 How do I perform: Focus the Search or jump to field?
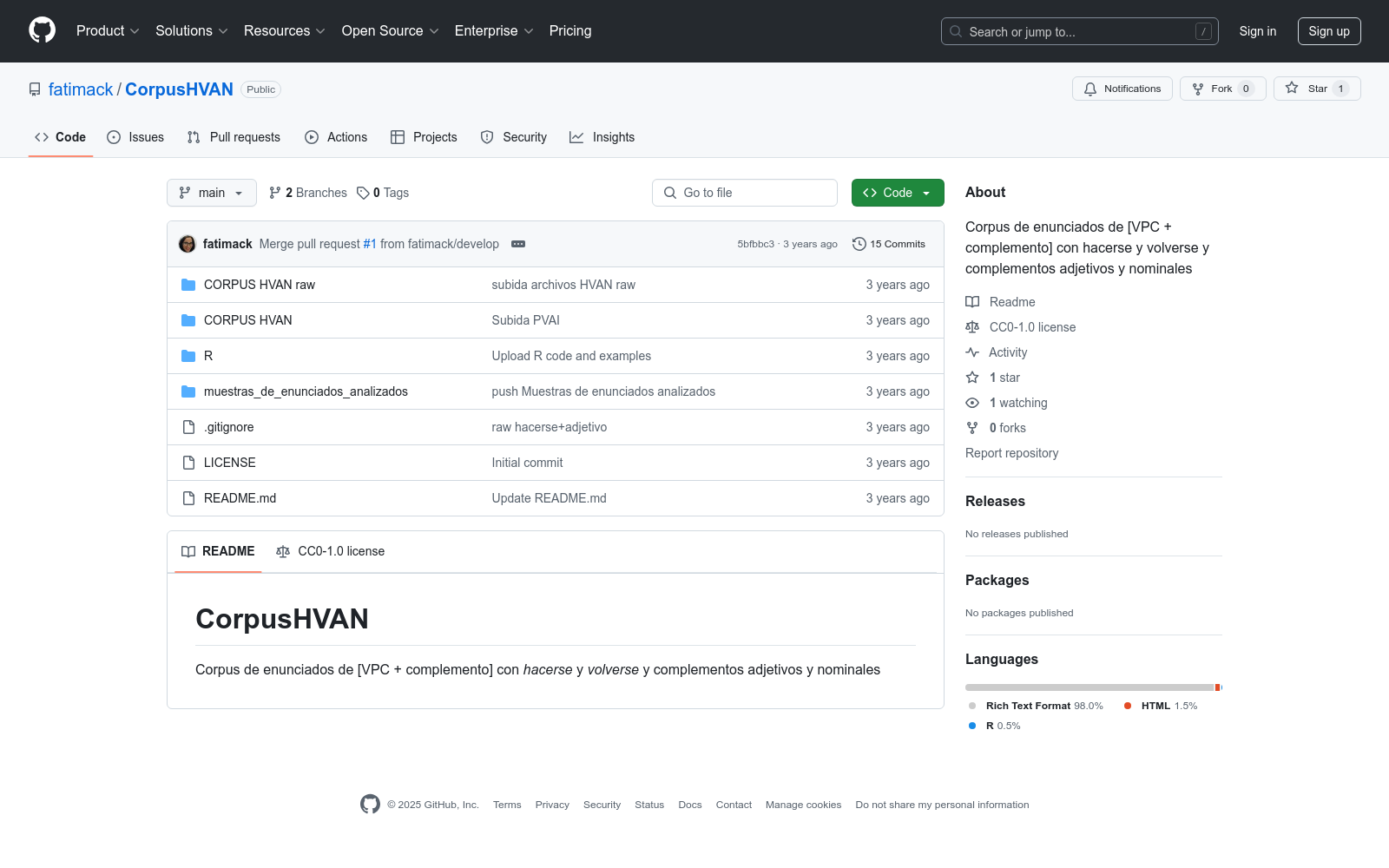tap(1080, 31)
